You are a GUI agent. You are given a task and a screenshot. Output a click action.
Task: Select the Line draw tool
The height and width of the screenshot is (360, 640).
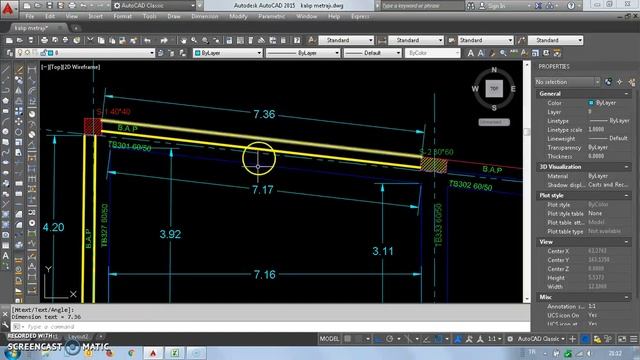pos(6,70)
